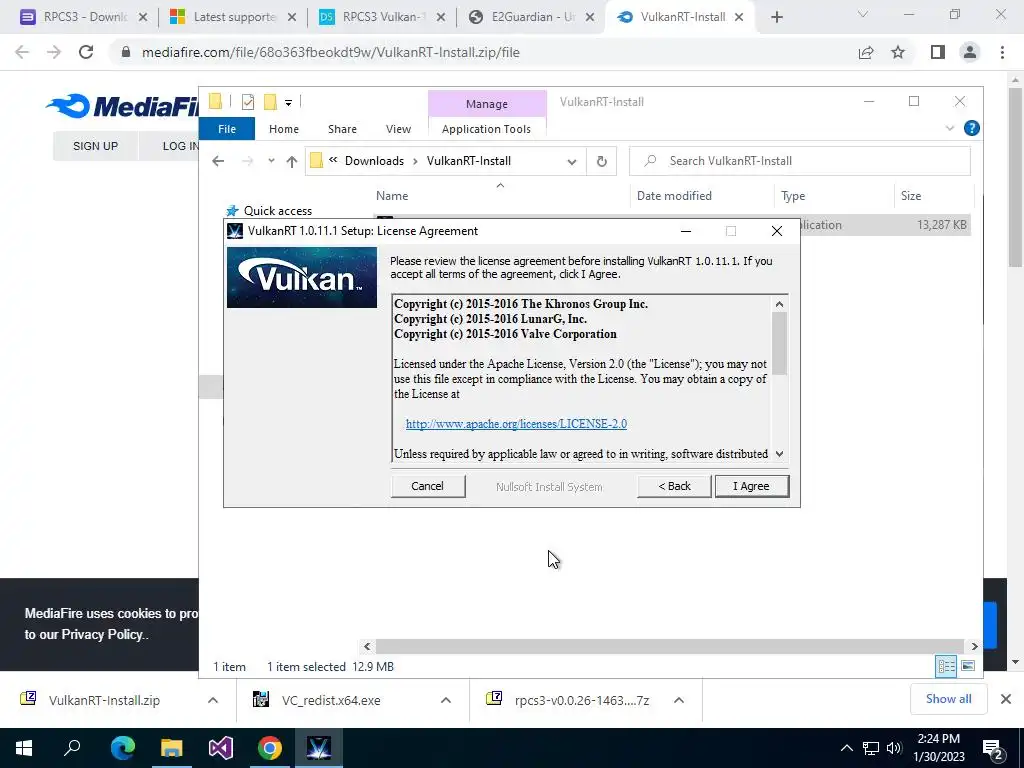The height and width of the screenshot is (768, 1024).
Task: Reload the MediaFire page
Action: [x=86, y=52]
